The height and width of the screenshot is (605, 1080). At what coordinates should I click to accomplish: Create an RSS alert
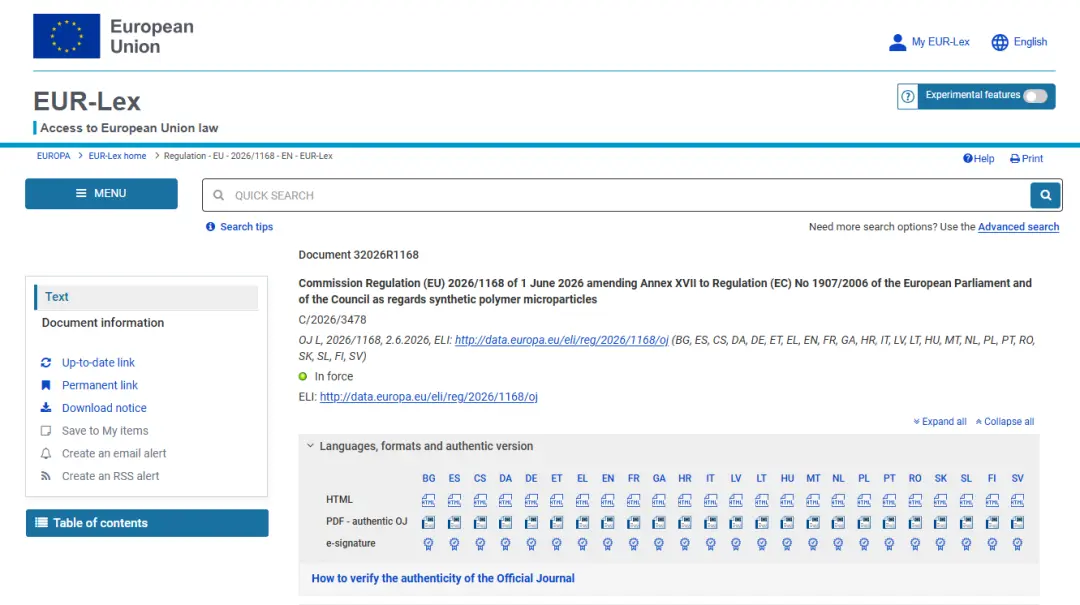(110, 476)
